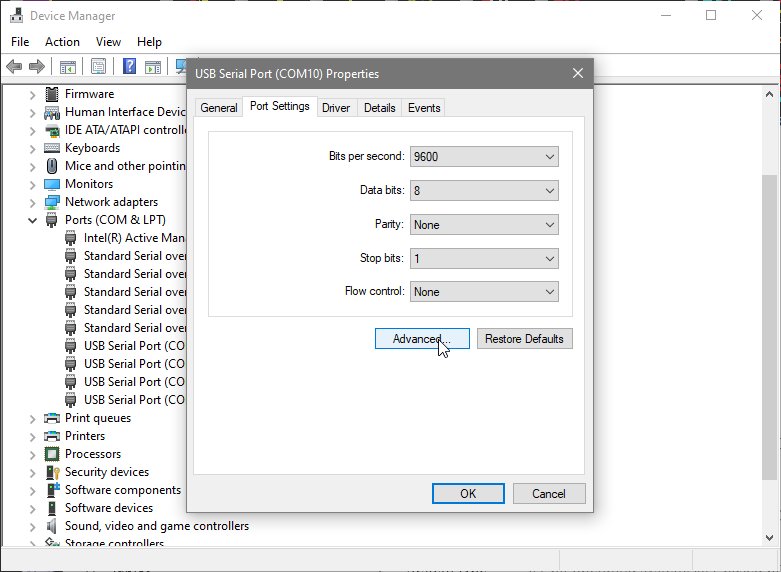The image size is (781, 572).
Task: Click the IDE ATA/ATAPI controllers icon
Action: pyautogui.click(x=52, y=131)
